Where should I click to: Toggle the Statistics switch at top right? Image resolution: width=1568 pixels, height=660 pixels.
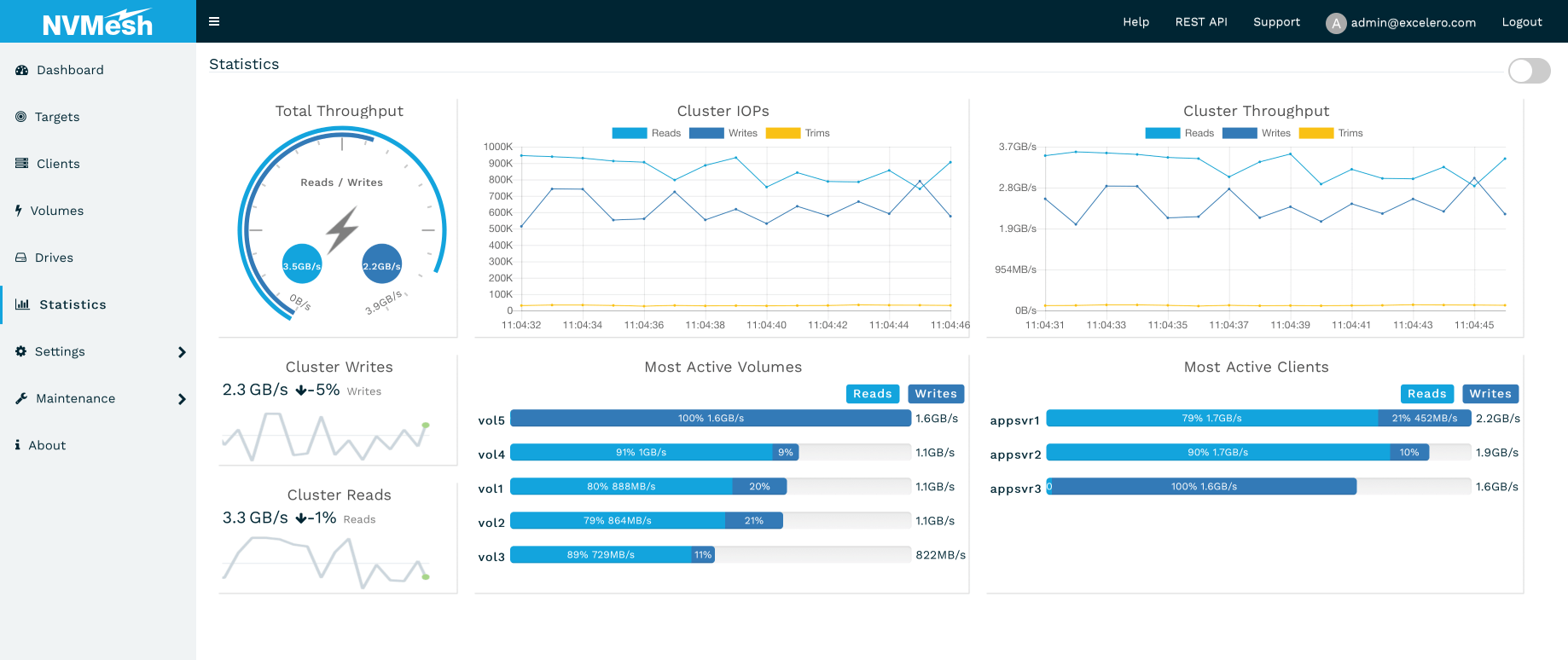pyautogui.click(x=1529, y=71)
